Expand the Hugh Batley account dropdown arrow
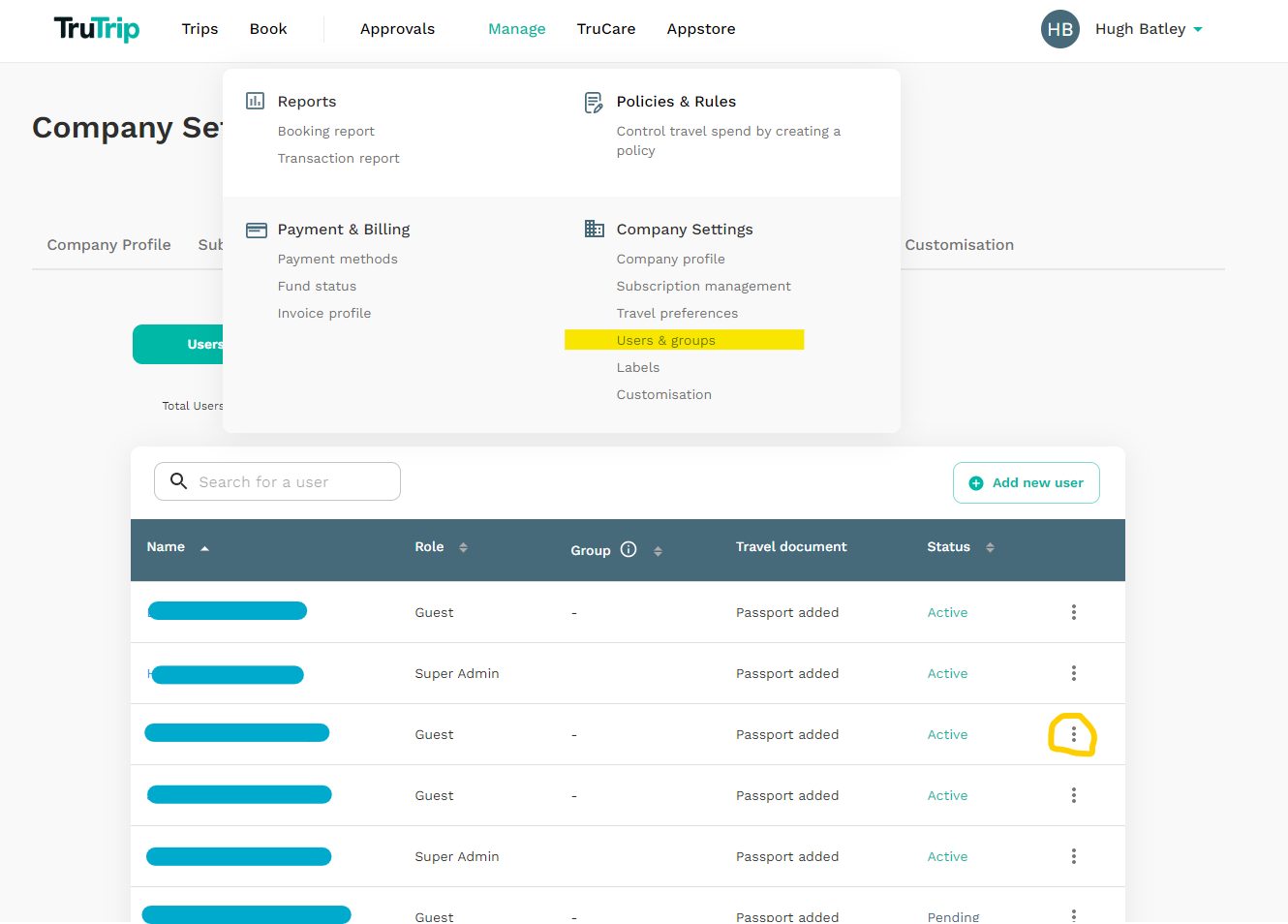This screenshot has height=924, width=1288. pos(1198,30)
